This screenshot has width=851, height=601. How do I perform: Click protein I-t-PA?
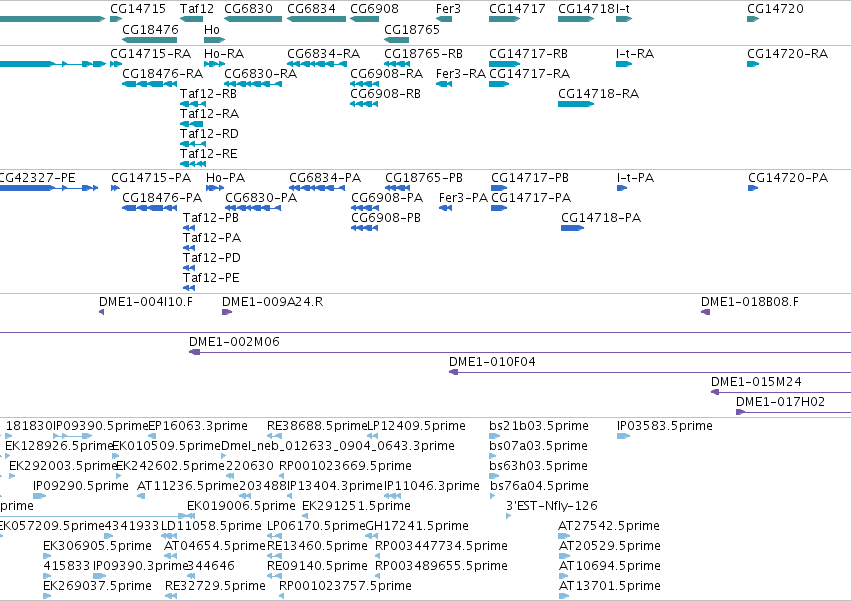pyautogui.click(x=636, y=178)
